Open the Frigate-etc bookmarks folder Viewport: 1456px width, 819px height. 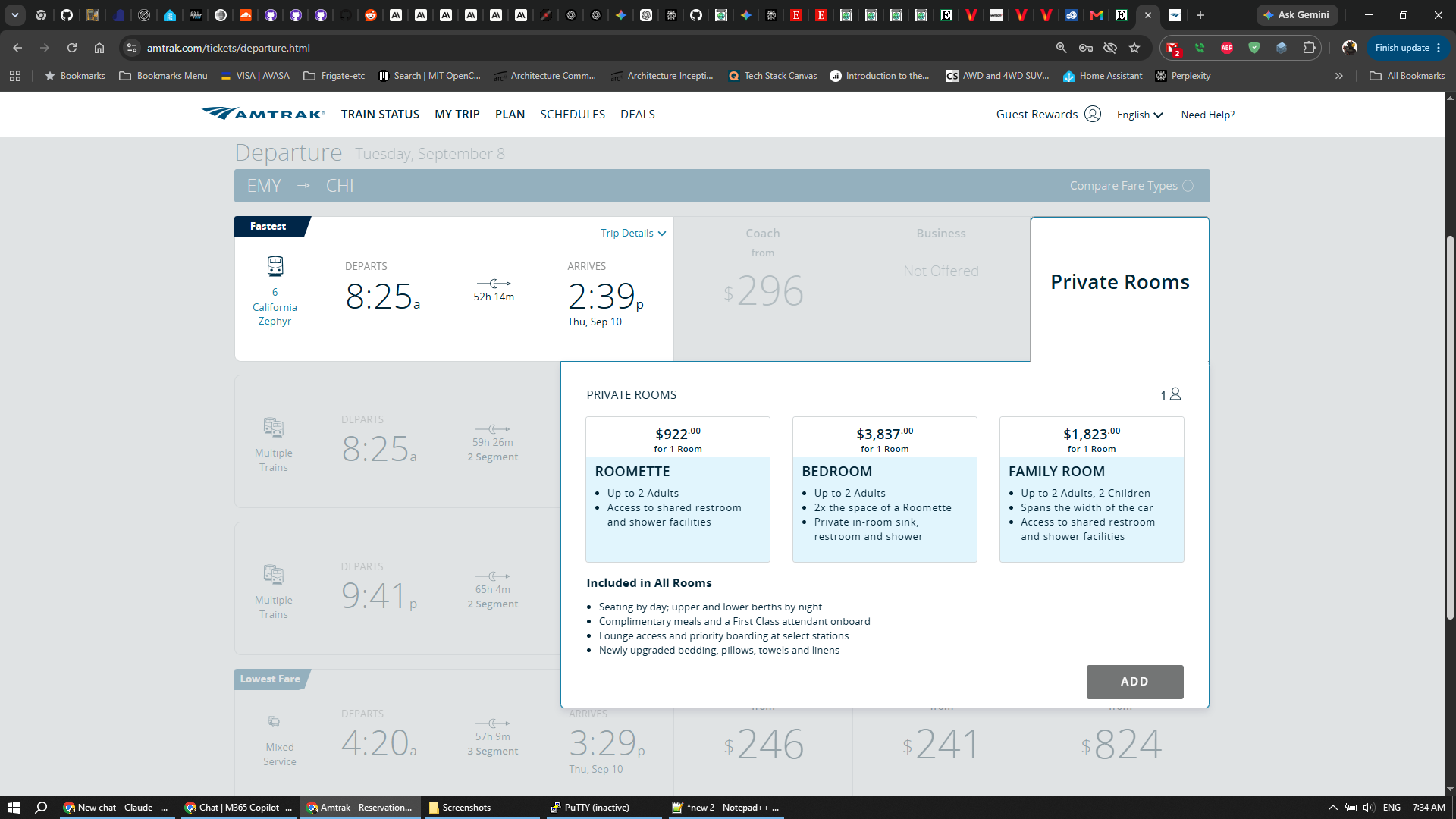click(x=334, y=76)
